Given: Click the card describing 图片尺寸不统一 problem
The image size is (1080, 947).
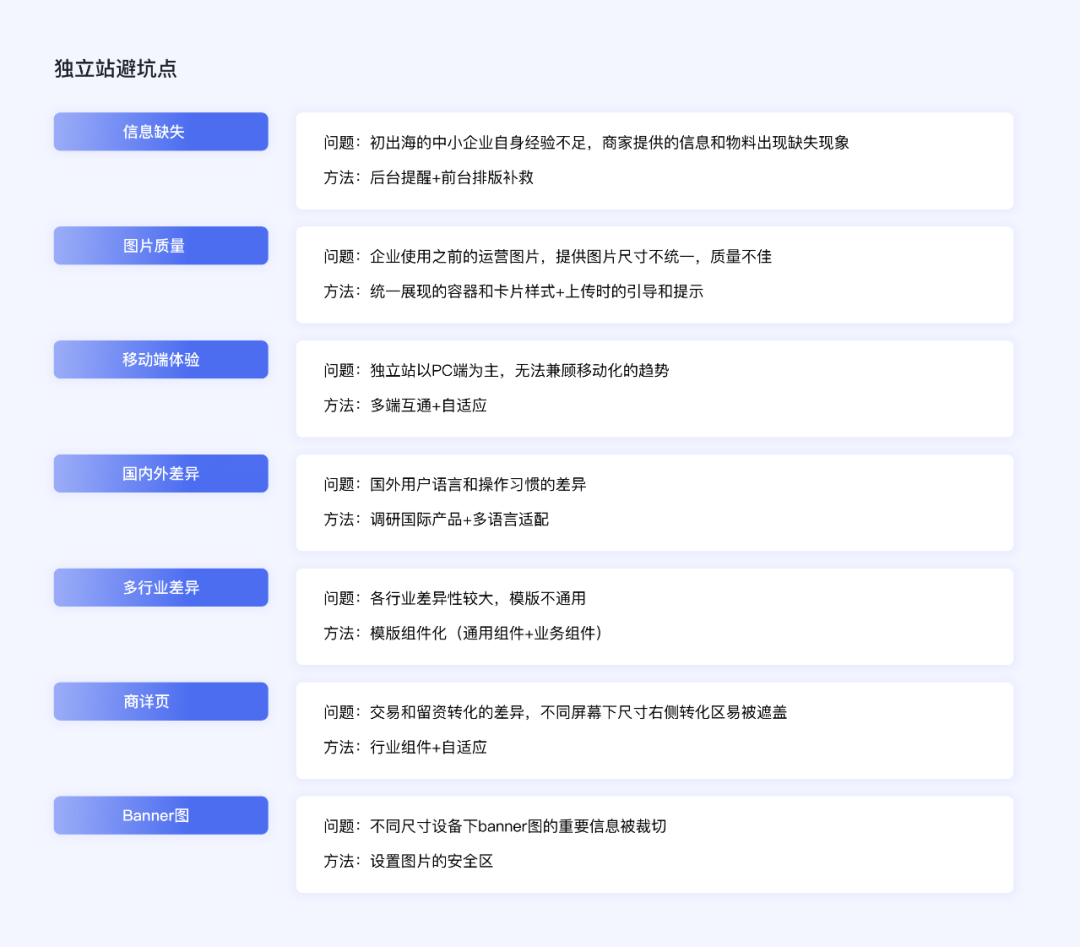Looking at the screenshot, I should 654,274.
